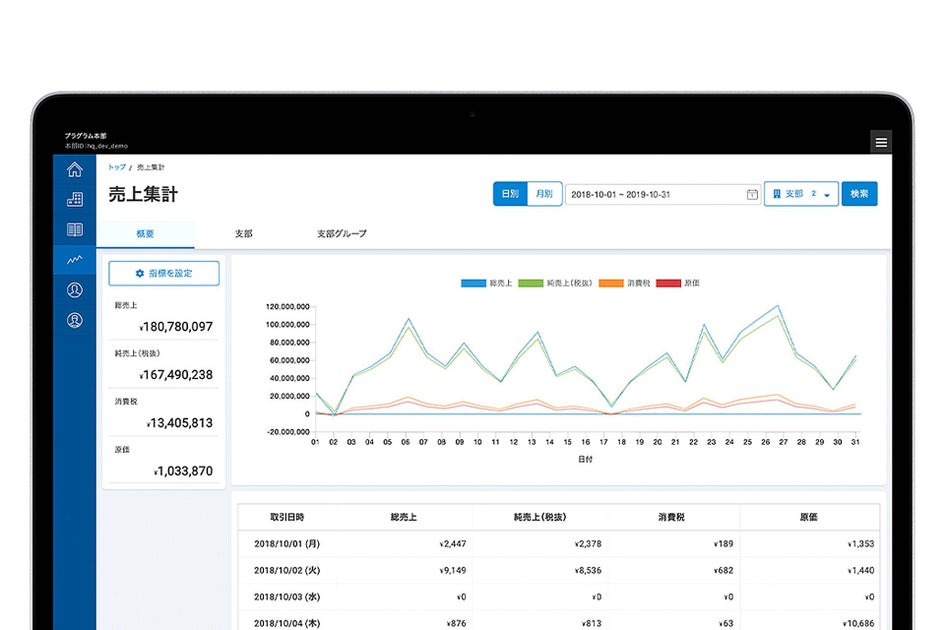The image size is (945, 630).
Task: Toggle the 原価 red legend series
Action: coord(678,283)
